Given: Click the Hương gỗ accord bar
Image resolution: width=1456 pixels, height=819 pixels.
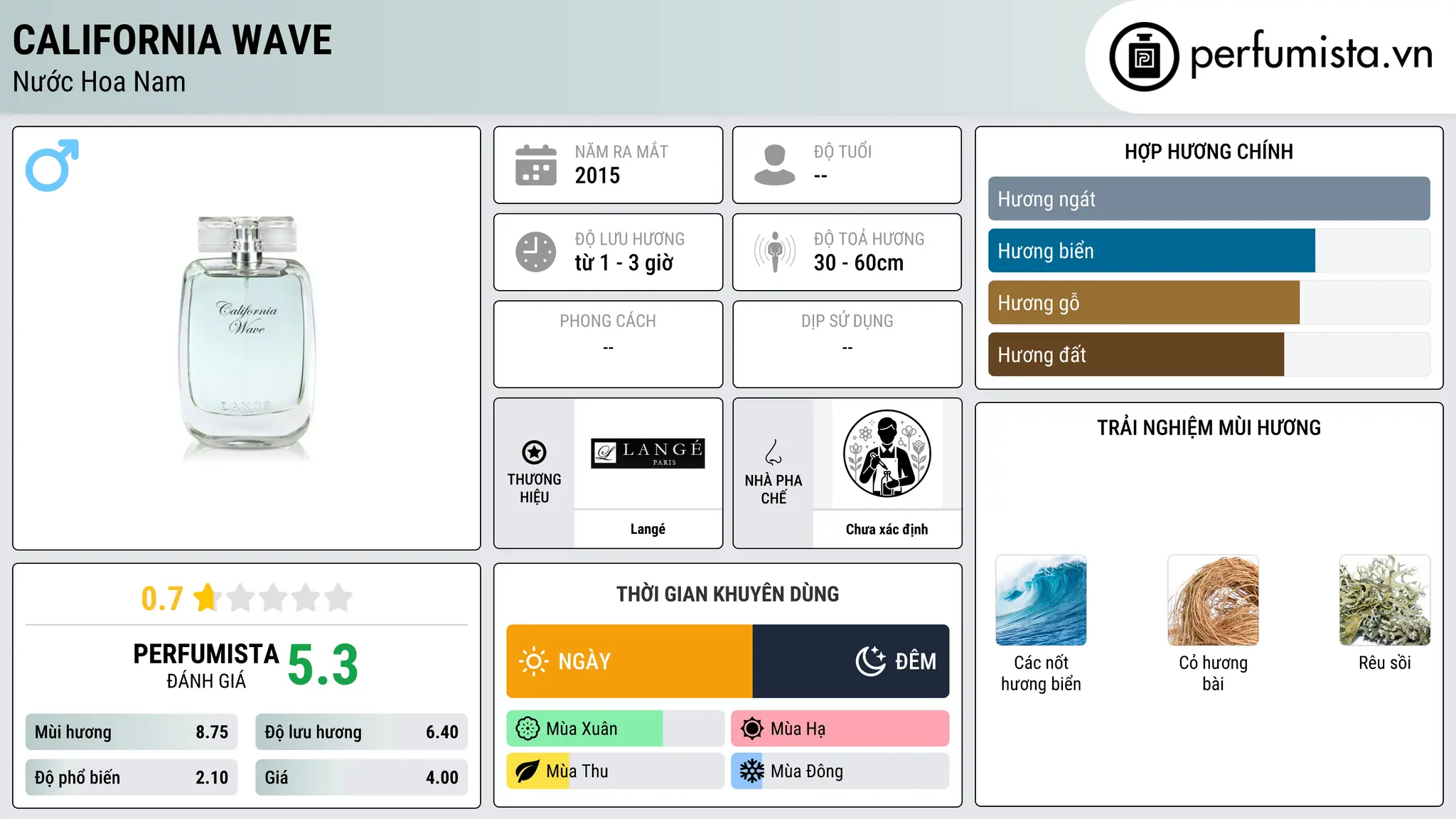Looking at the screenshot, I should (x=1209, y=303).
